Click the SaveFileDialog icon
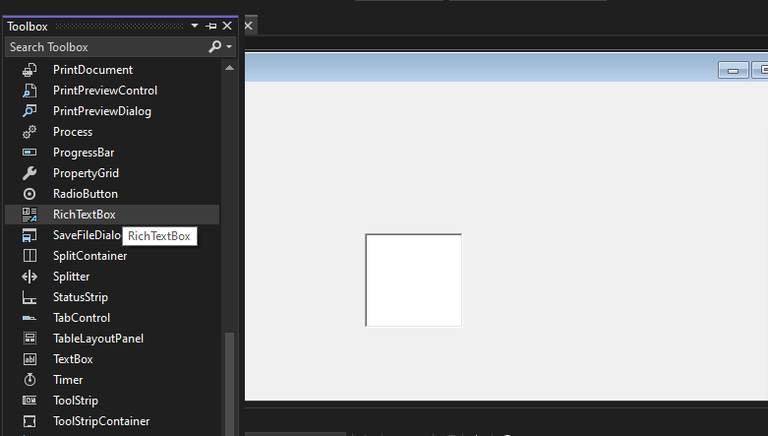The image size is (768, 436). (29, 235)
